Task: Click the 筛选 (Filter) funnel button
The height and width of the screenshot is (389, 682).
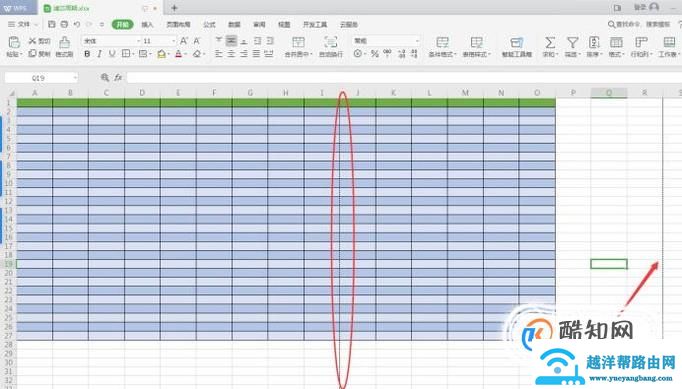Action: pos(572,47)
